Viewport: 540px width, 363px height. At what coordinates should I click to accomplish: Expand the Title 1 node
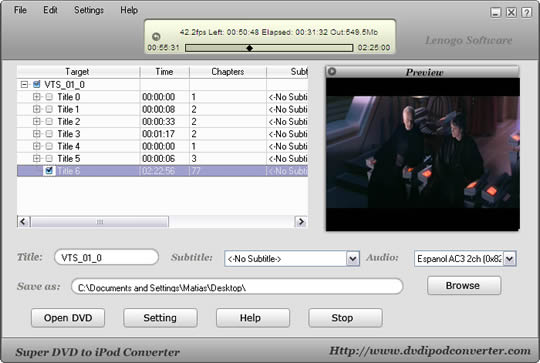[x=37, y=109]
